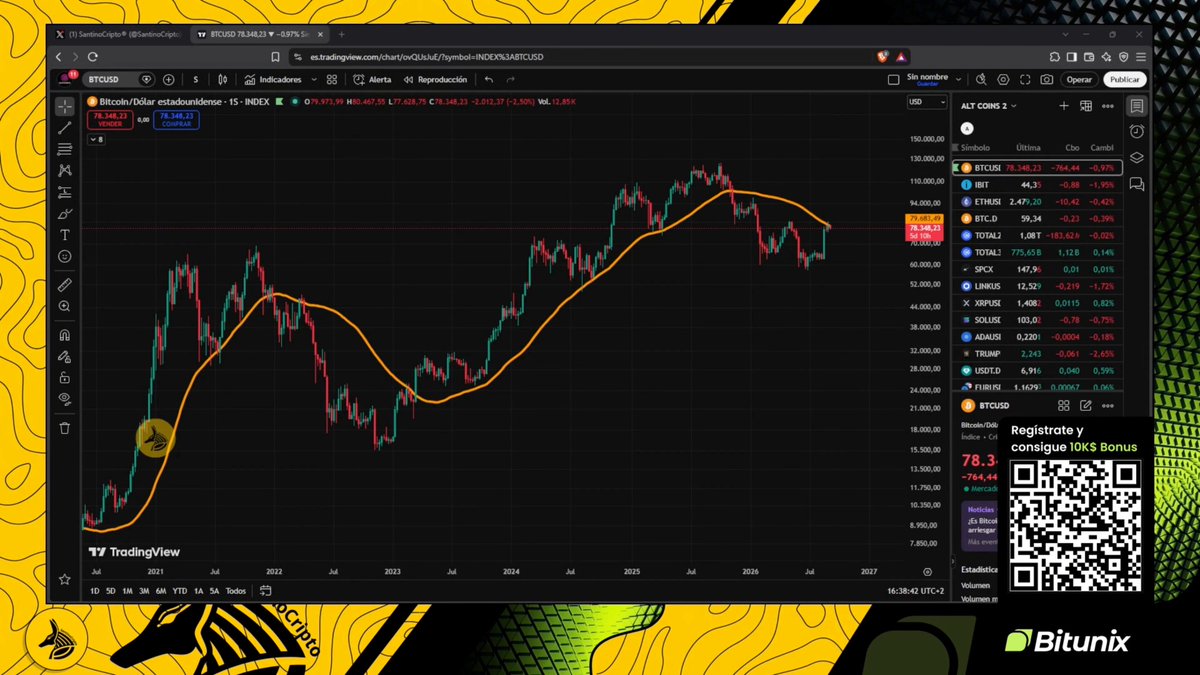The width and height of the screenshot is (1200, 675).
Task: Open the favorites star toolbar at bottom left
Action: 65,579
